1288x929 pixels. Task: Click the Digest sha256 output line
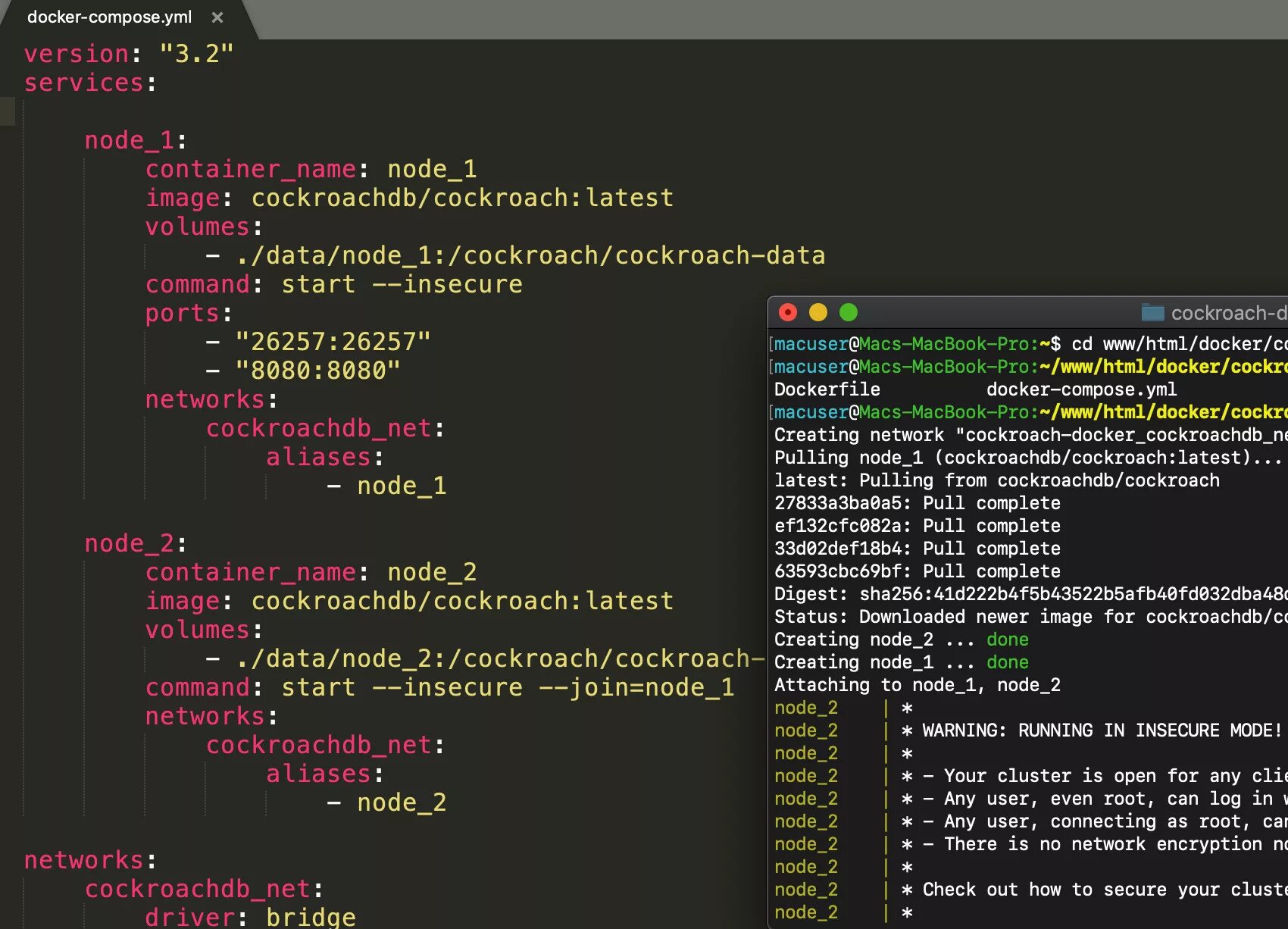[1030, 594]
